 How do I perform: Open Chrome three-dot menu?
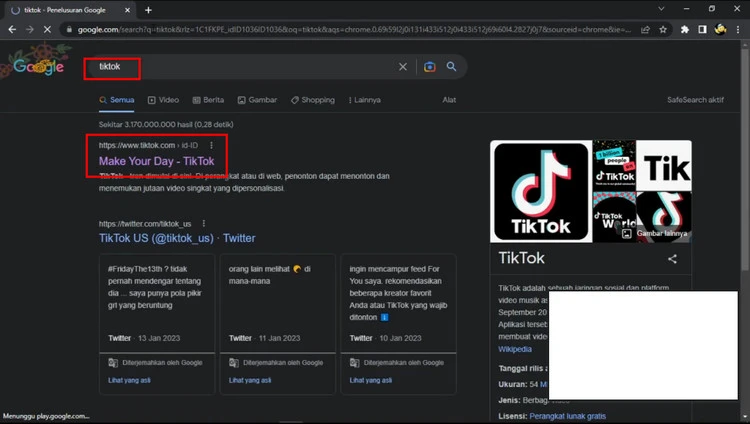point(738,30)
